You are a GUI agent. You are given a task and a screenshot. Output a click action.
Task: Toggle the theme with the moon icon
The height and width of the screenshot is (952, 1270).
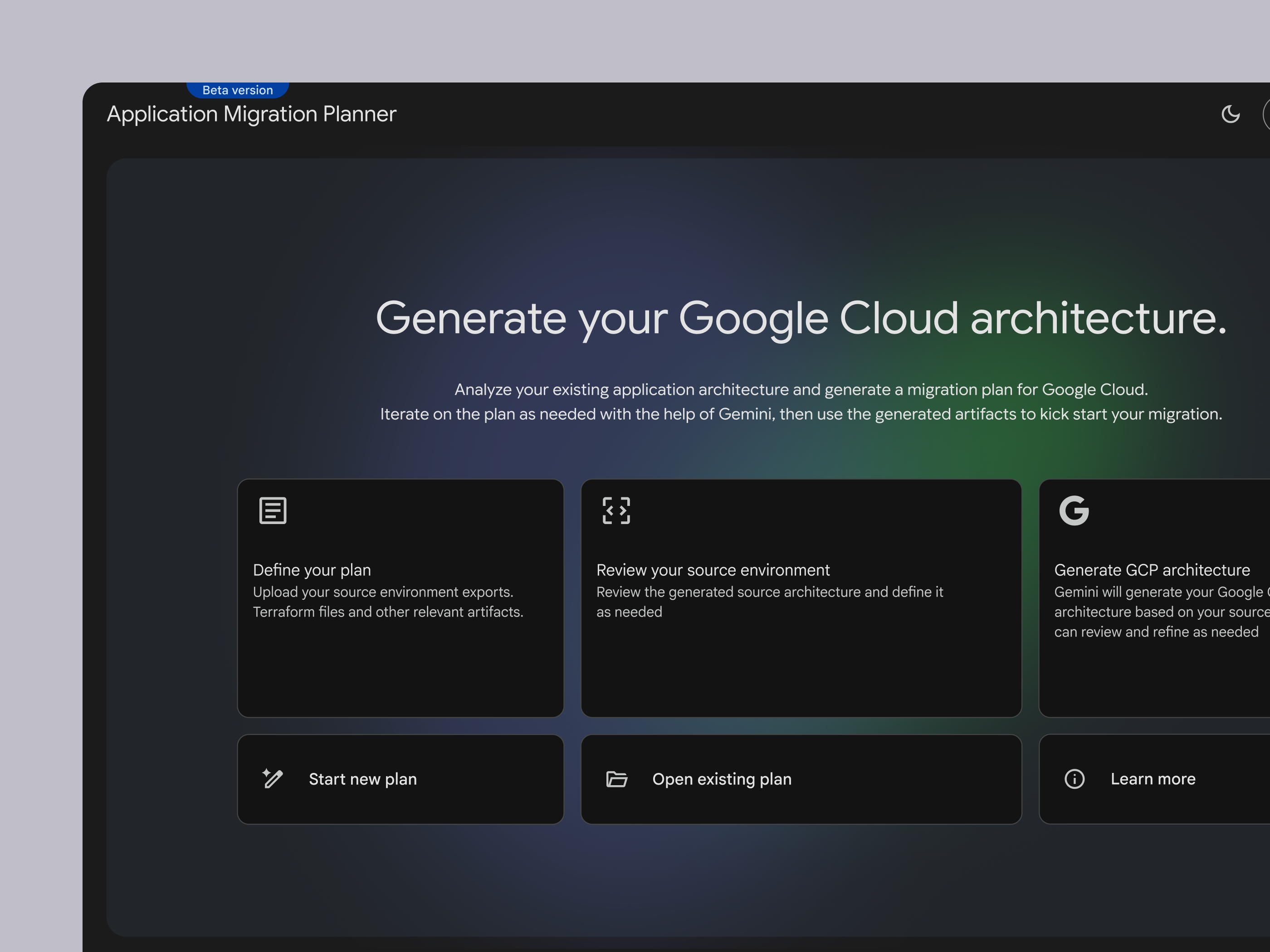(1231, 114)
